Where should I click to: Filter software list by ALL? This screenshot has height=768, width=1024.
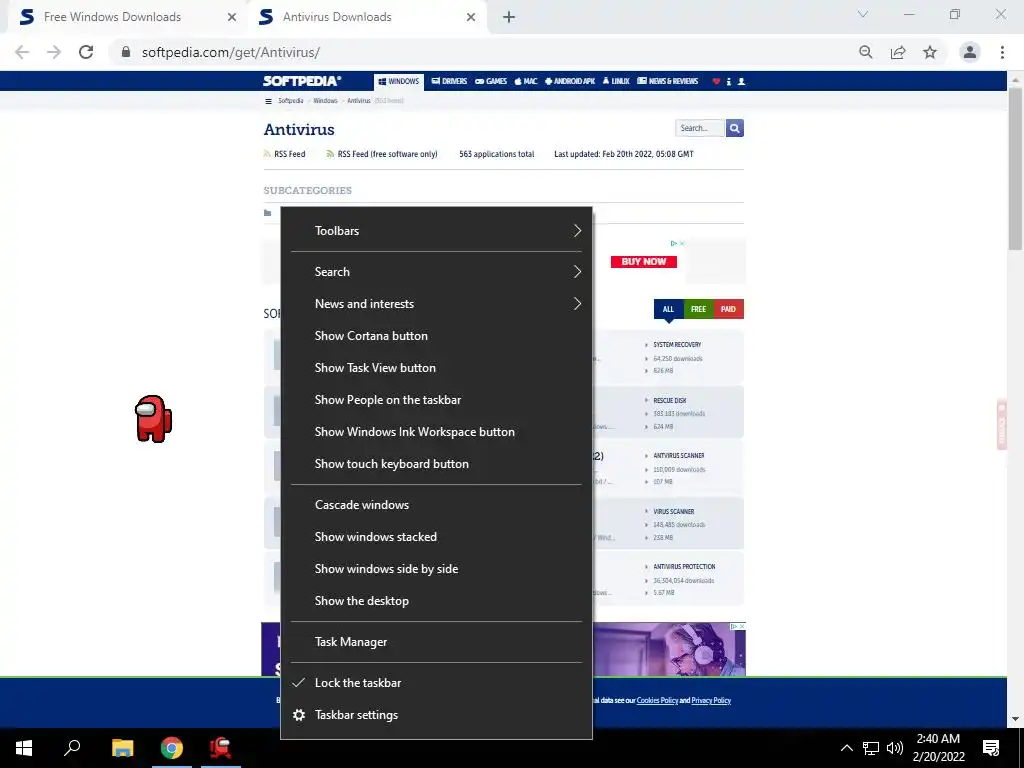[668, 310]
